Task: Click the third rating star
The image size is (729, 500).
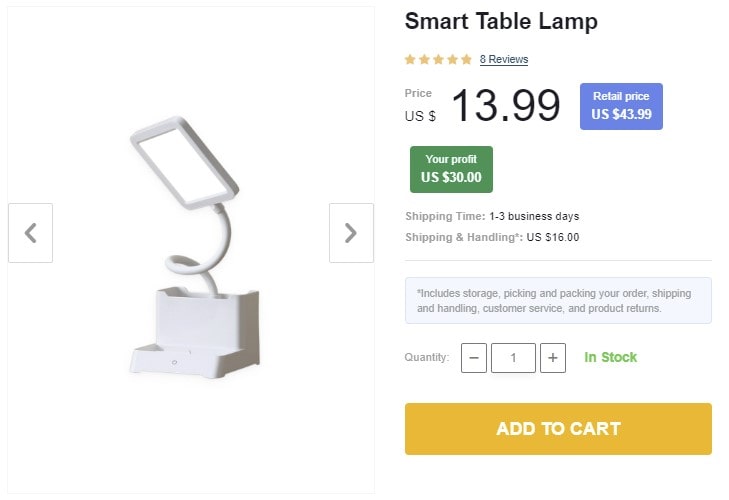Action: tap(438, 59)
